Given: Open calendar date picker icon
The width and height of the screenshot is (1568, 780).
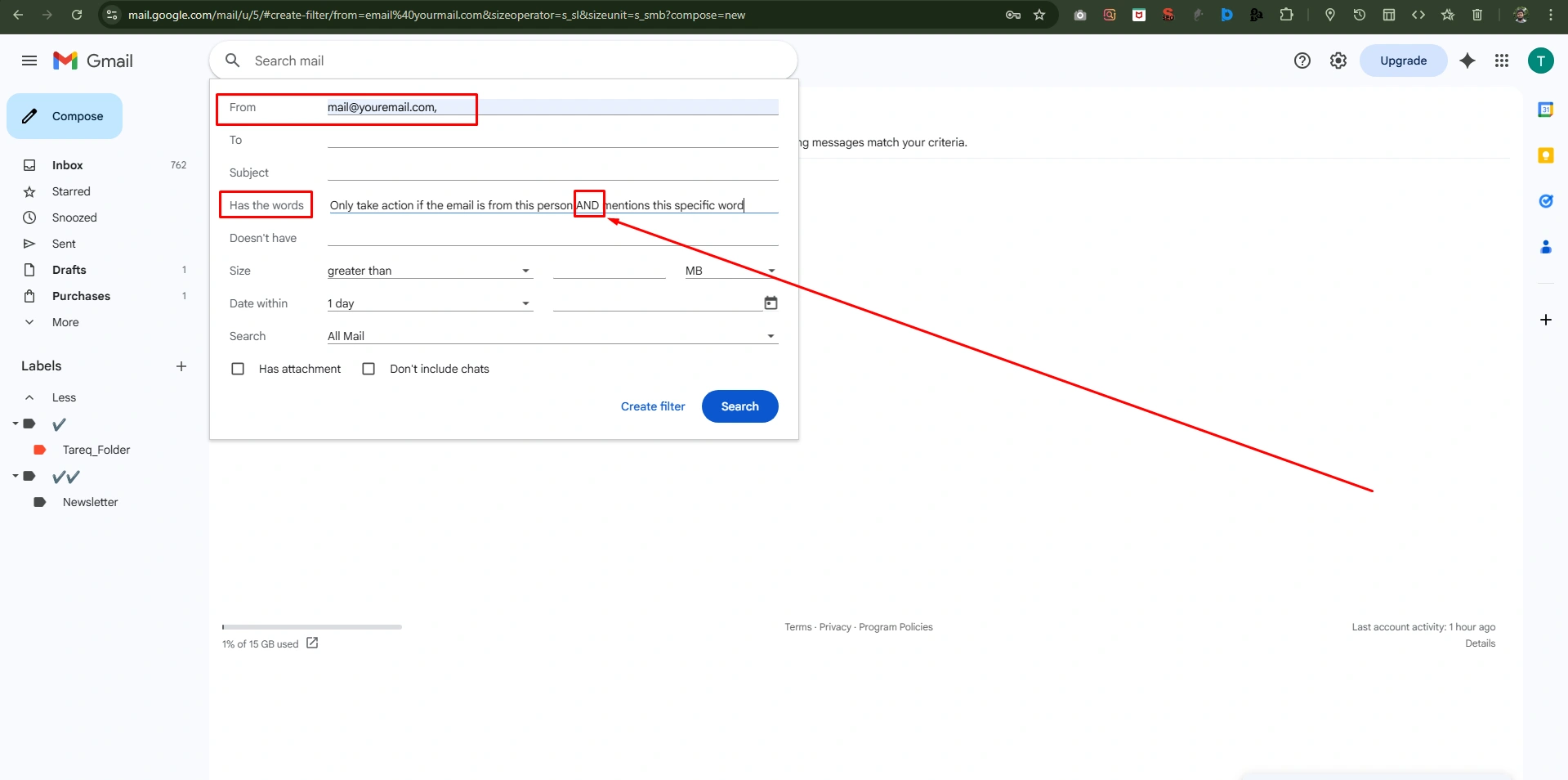Looking at the screenshot, I should point(771,303).
